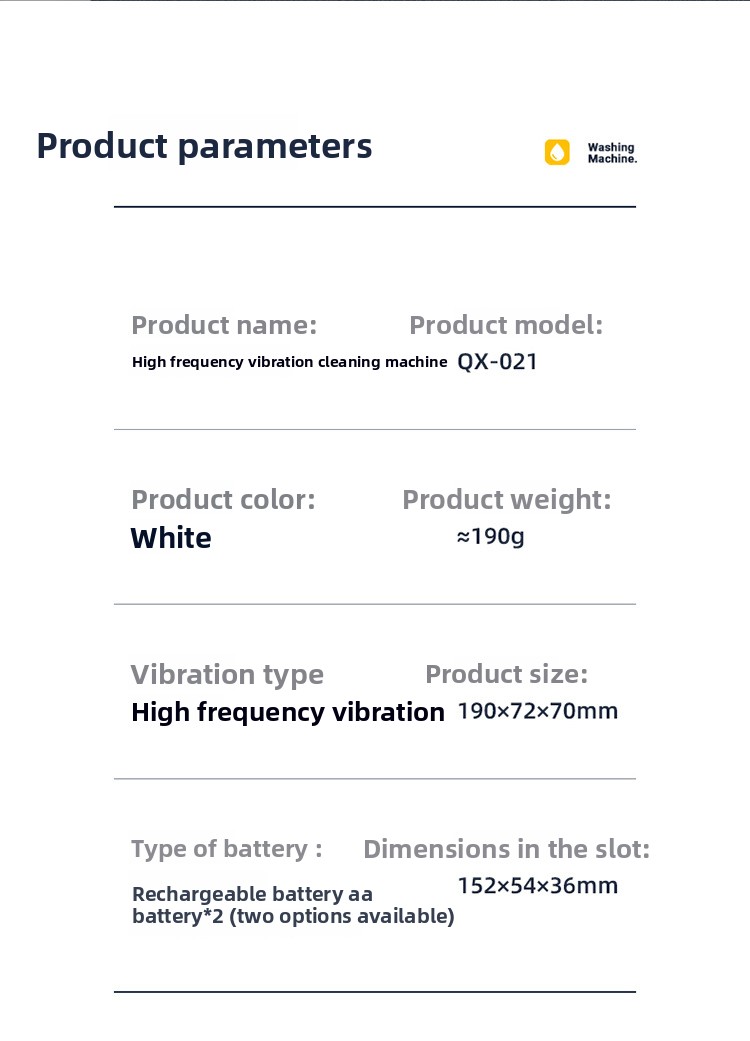Image resolution: width=750 pixels, height=1041 pixels.
Task: Click the bottom dark horizontal divider line
Action: tap(375, 992)
